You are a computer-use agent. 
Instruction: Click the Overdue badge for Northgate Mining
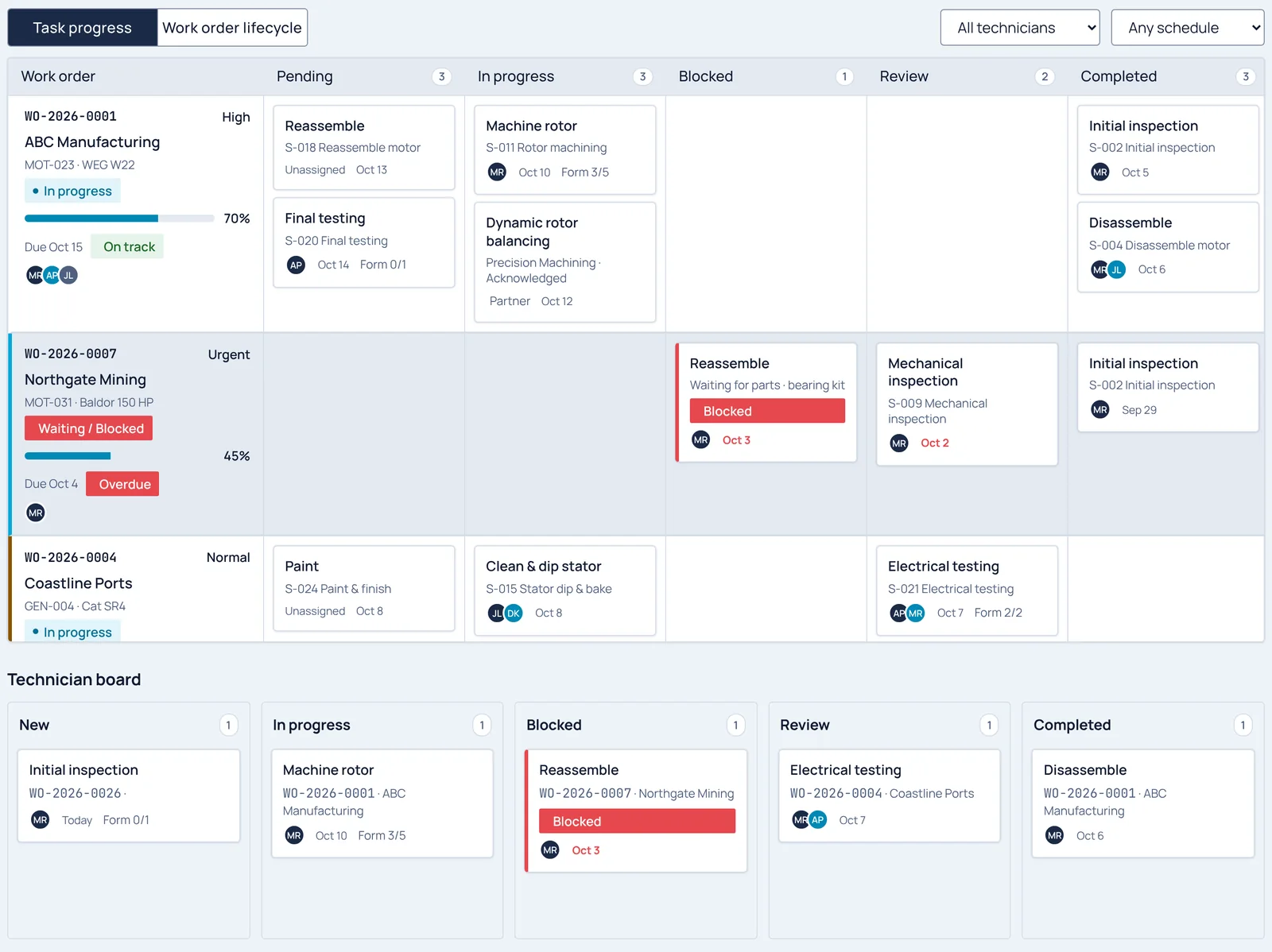click(123, 484)
